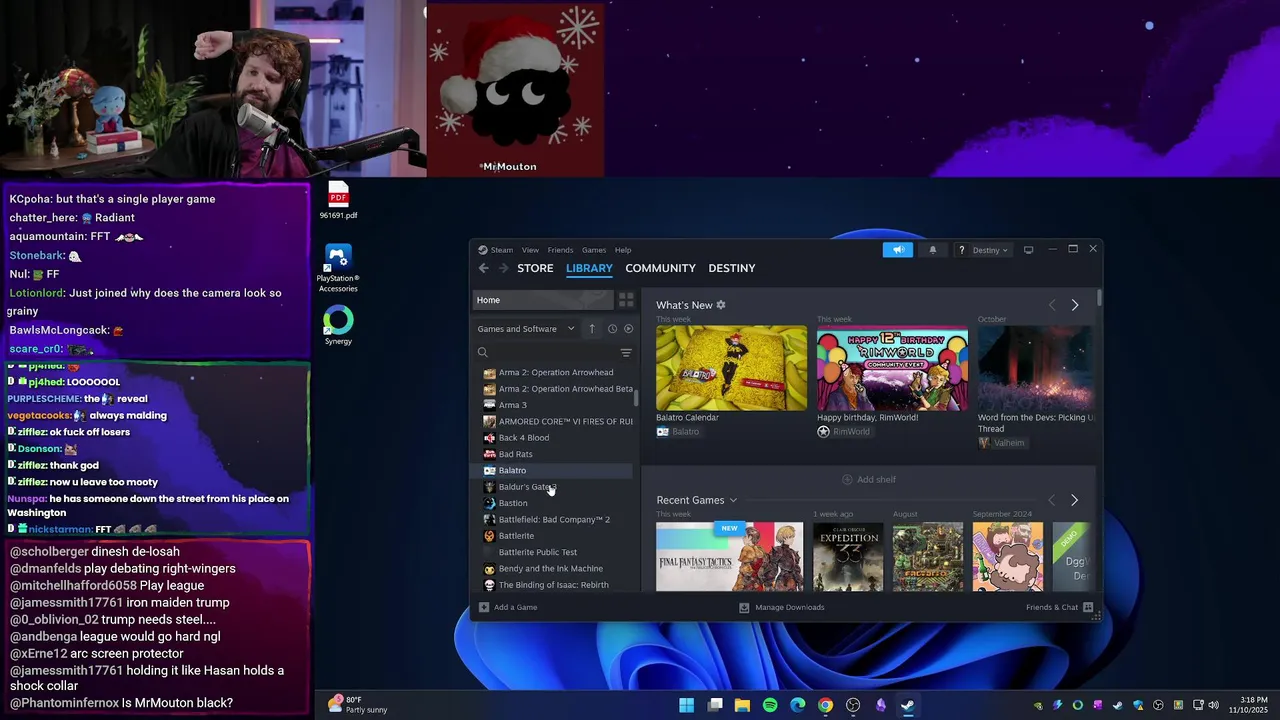Open Final Fantasy Tactics recent game tile
The width and height of the screenshot is (1280, 720).
(729, 556)
